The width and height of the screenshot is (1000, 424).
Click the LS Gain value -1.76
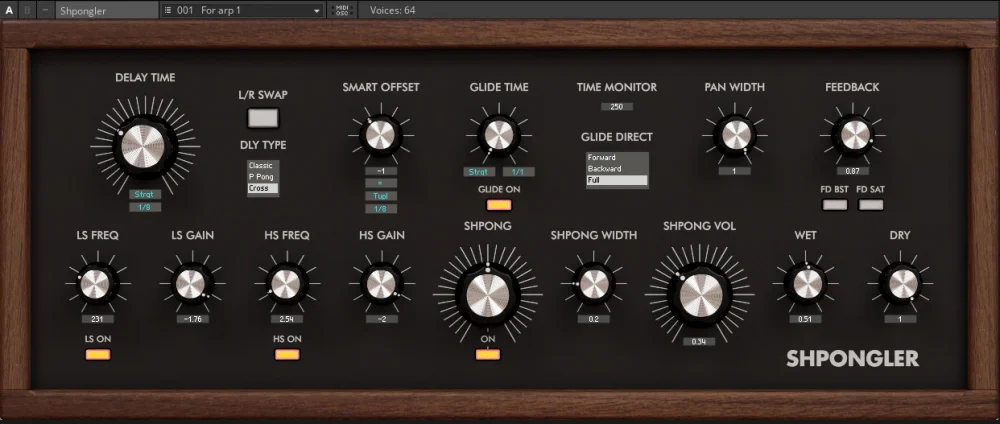tap(192, 319)
